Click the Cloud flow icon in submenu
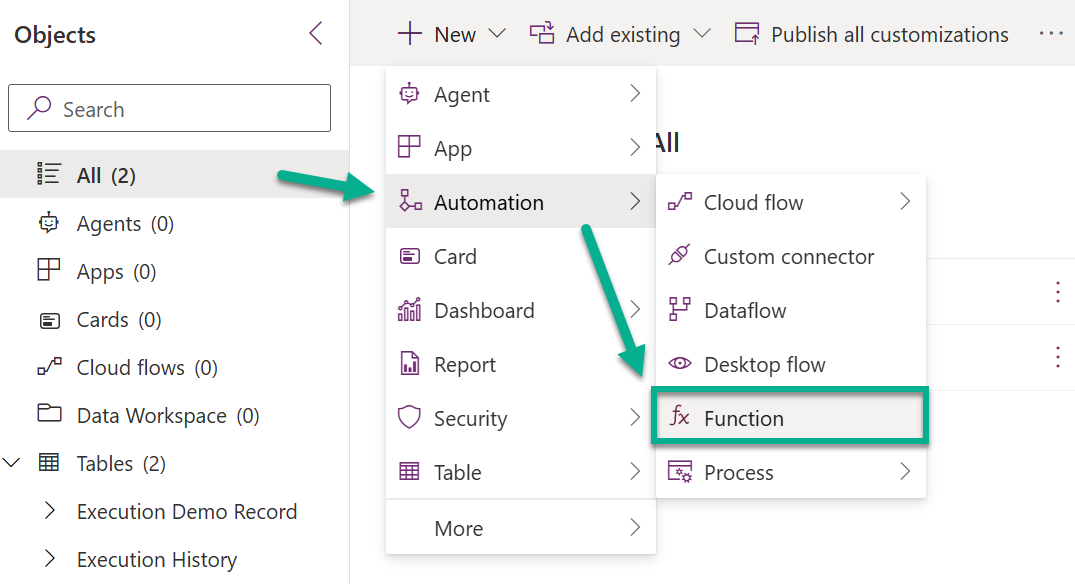Image resolution: width=1075 pixels, height=584 pixels. (x=679, y=202)
